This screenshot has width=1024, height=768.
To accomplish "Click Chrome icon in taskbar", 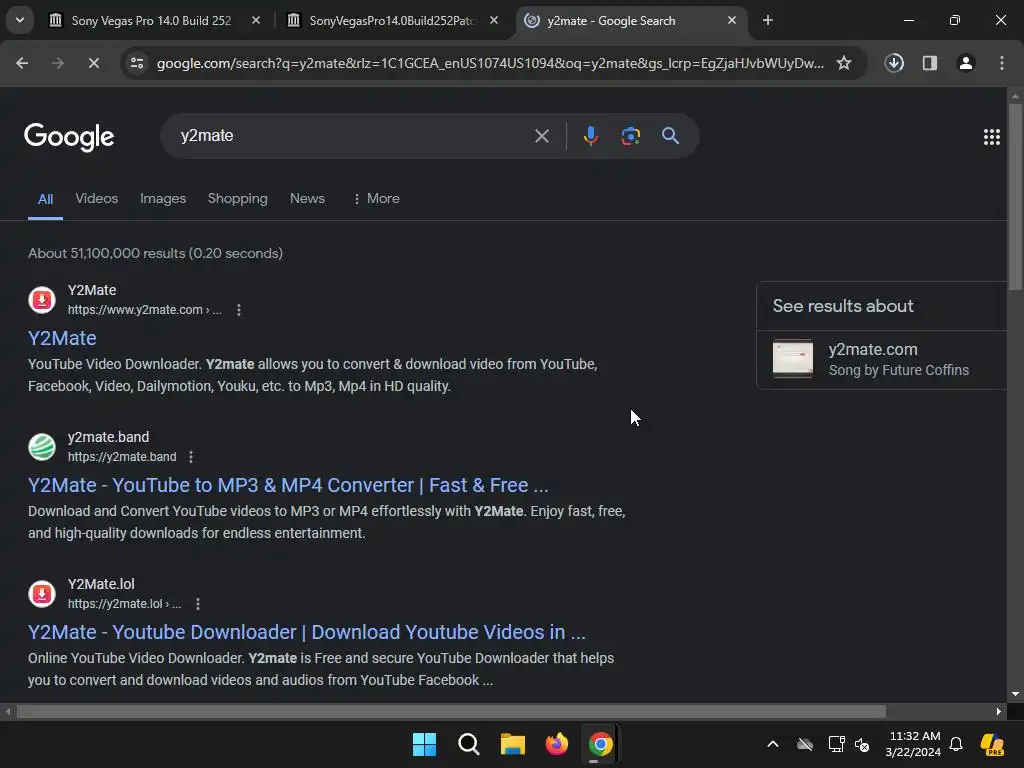I will click(600, 744).
